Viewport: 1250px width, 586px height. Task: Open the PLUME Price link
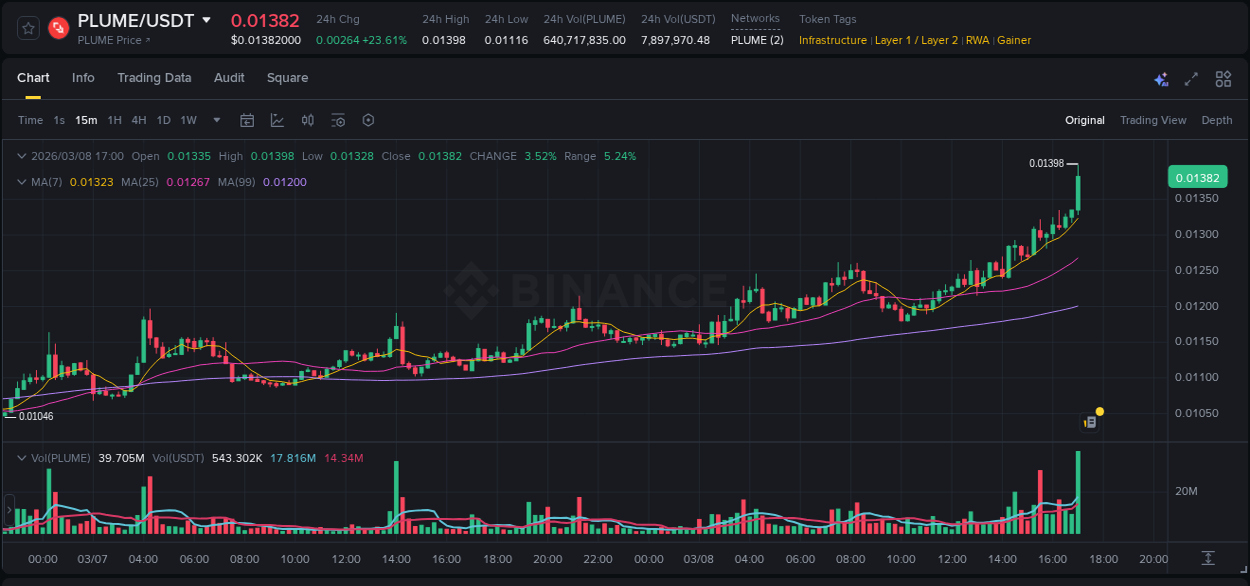(113, 40)
